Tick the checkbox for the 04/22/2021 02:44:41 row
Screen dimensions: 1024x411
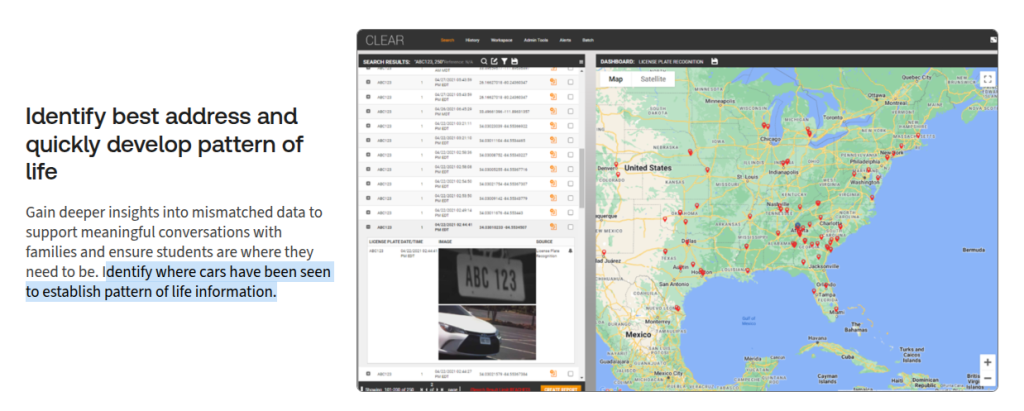click(570, 227)
